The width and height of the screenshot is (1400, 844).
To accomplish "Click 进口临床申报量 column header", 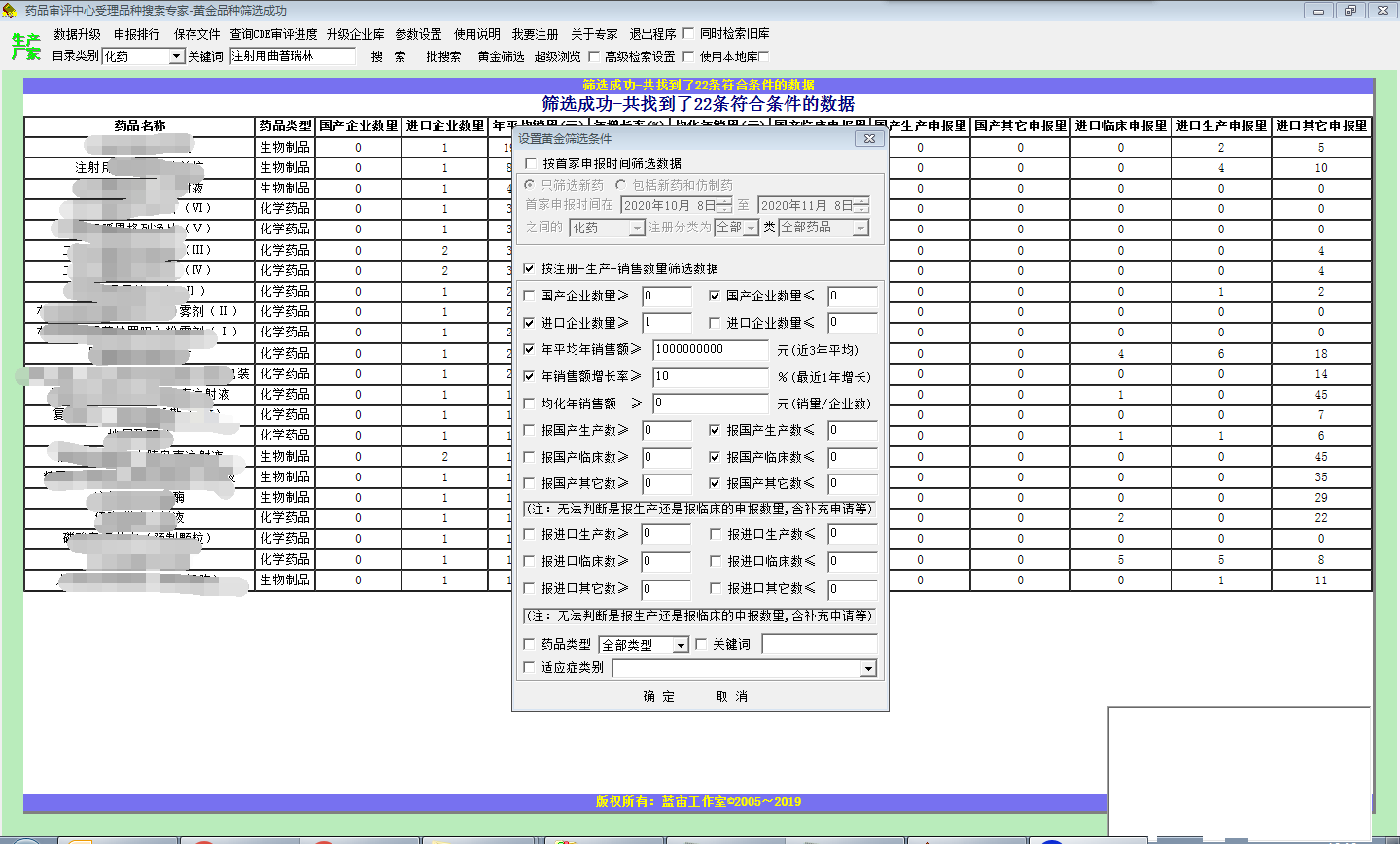I will coord(1121,126).
